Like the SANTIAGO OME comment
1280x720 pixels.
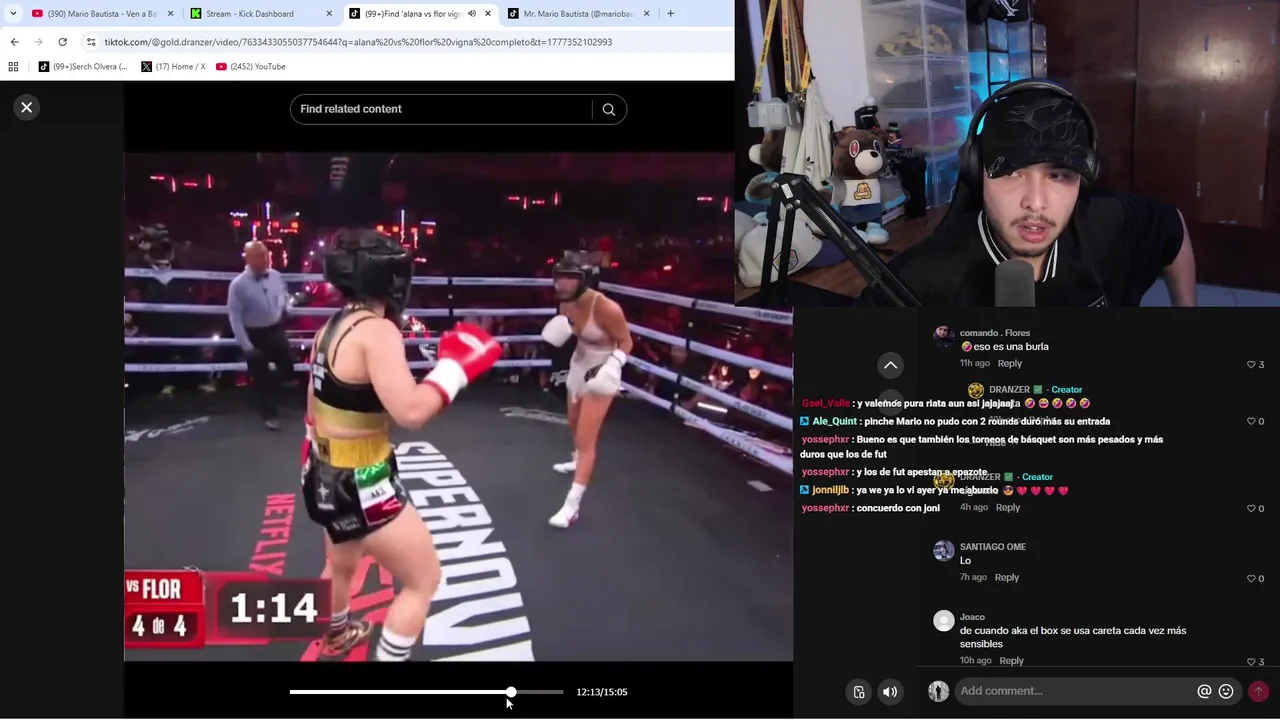1251,578
